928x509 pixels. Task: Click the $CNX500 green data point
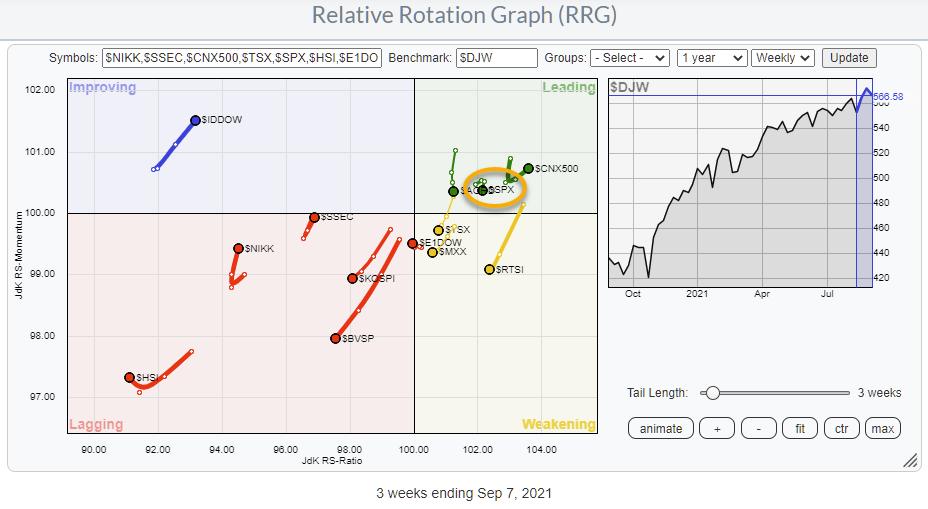click(528, 169)
